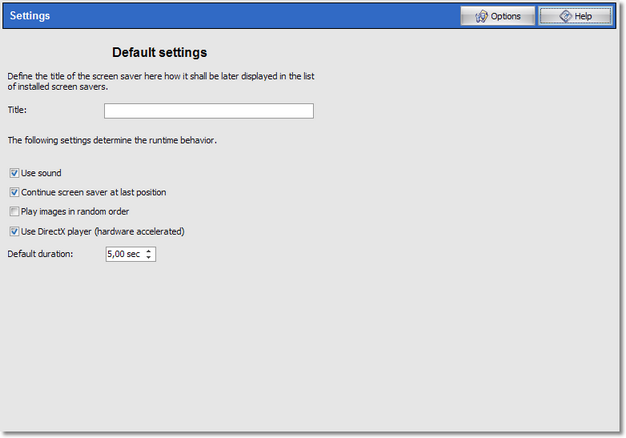Screen dimensions: 626x438
Task: Toggle Use DirectX player checkbox
Action: tap(14, 231)
